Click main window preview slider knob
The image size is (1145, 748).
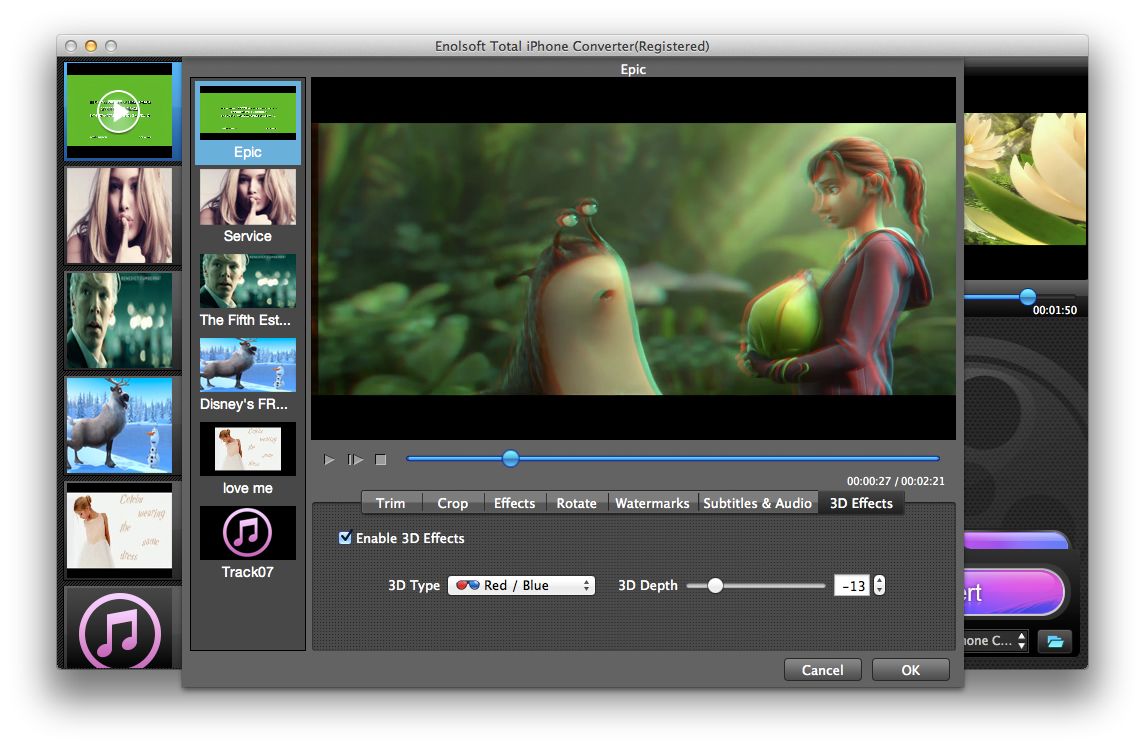[1027, 297]
